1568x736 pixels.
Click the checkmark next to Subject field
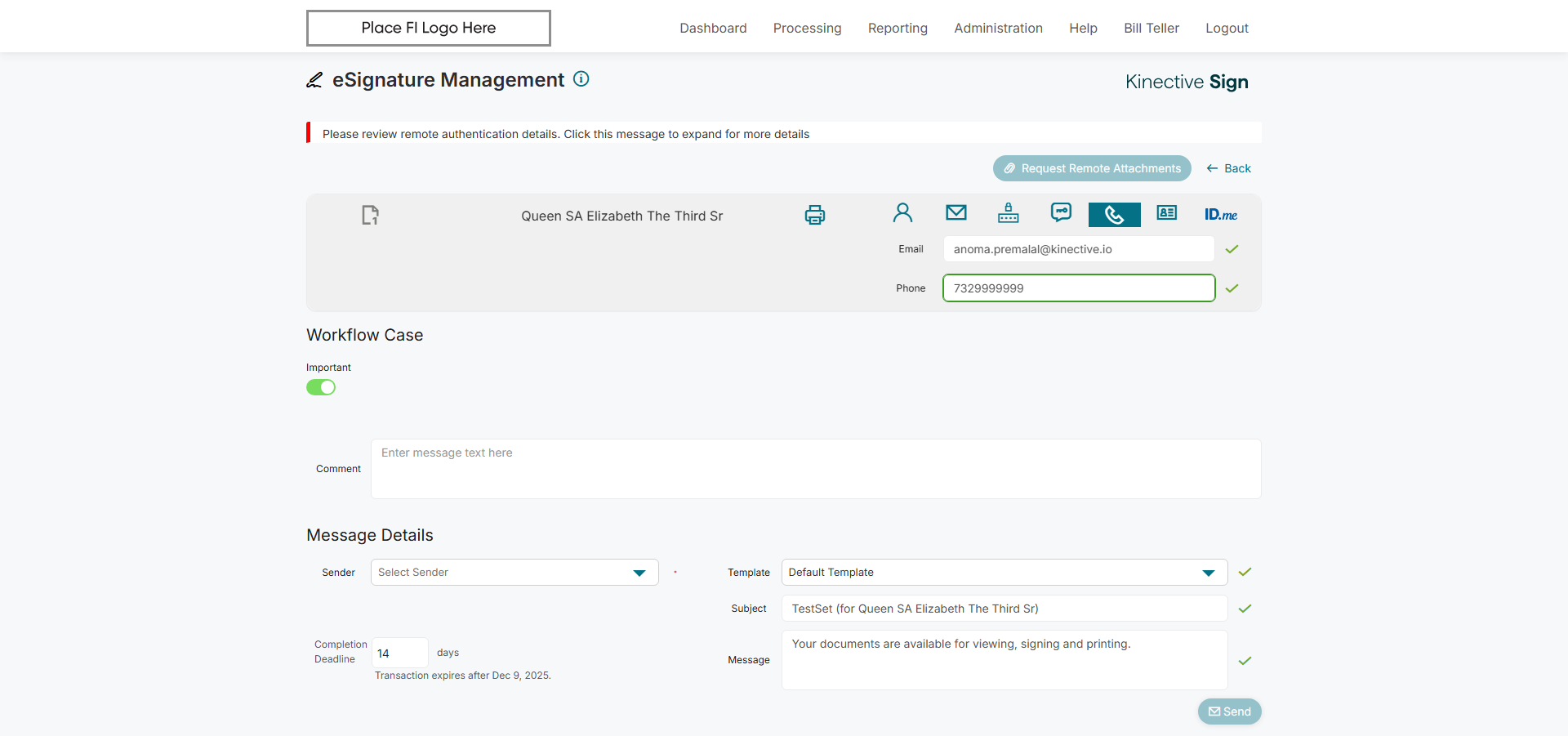1245,609
